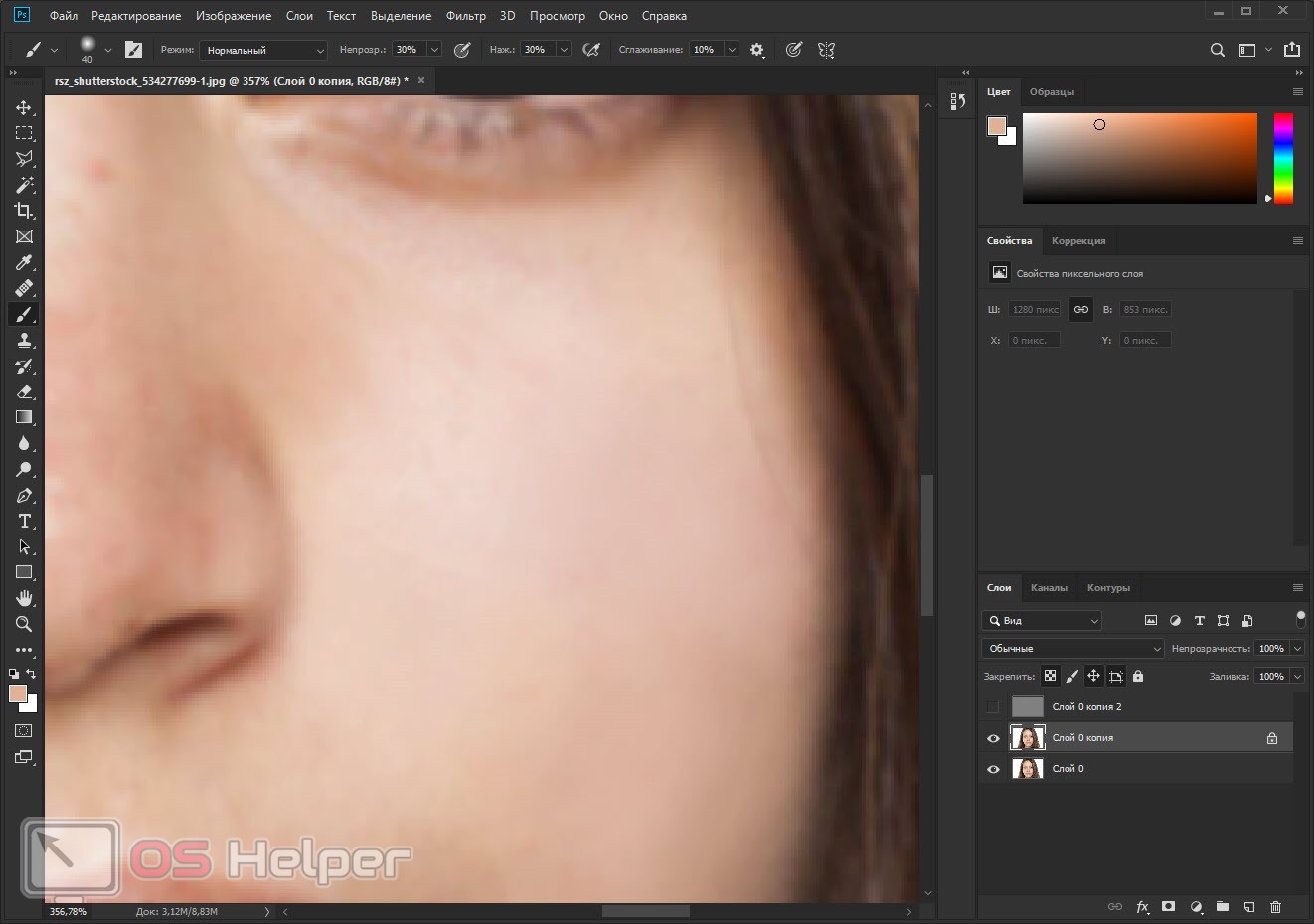The image size is (1314, 924).
Task: Change the screen mode
Action: click(x=24, y=757)
